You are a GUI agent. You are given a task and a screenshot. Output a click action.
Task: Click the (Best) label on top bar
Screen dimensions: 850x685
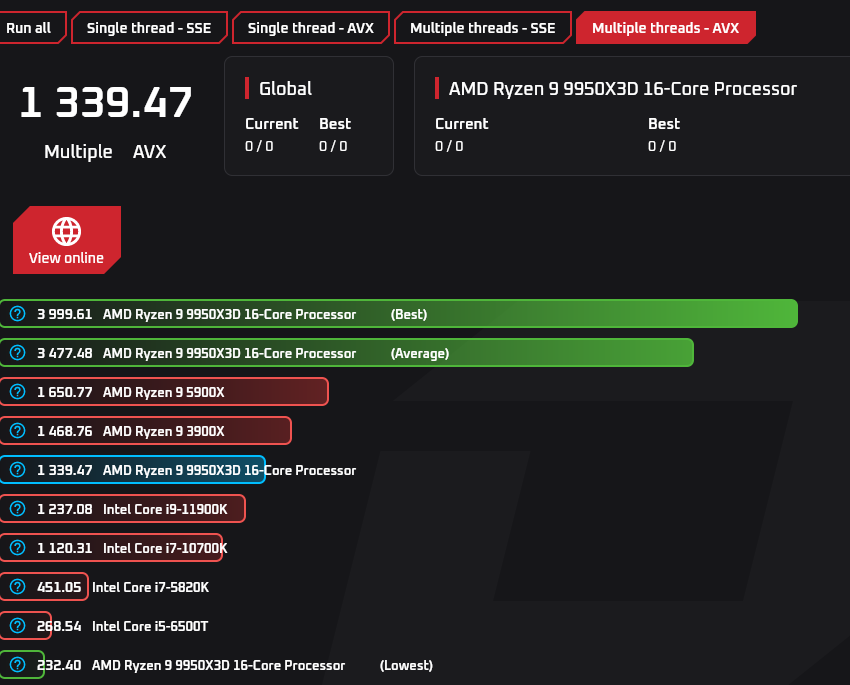pos(409,314)
